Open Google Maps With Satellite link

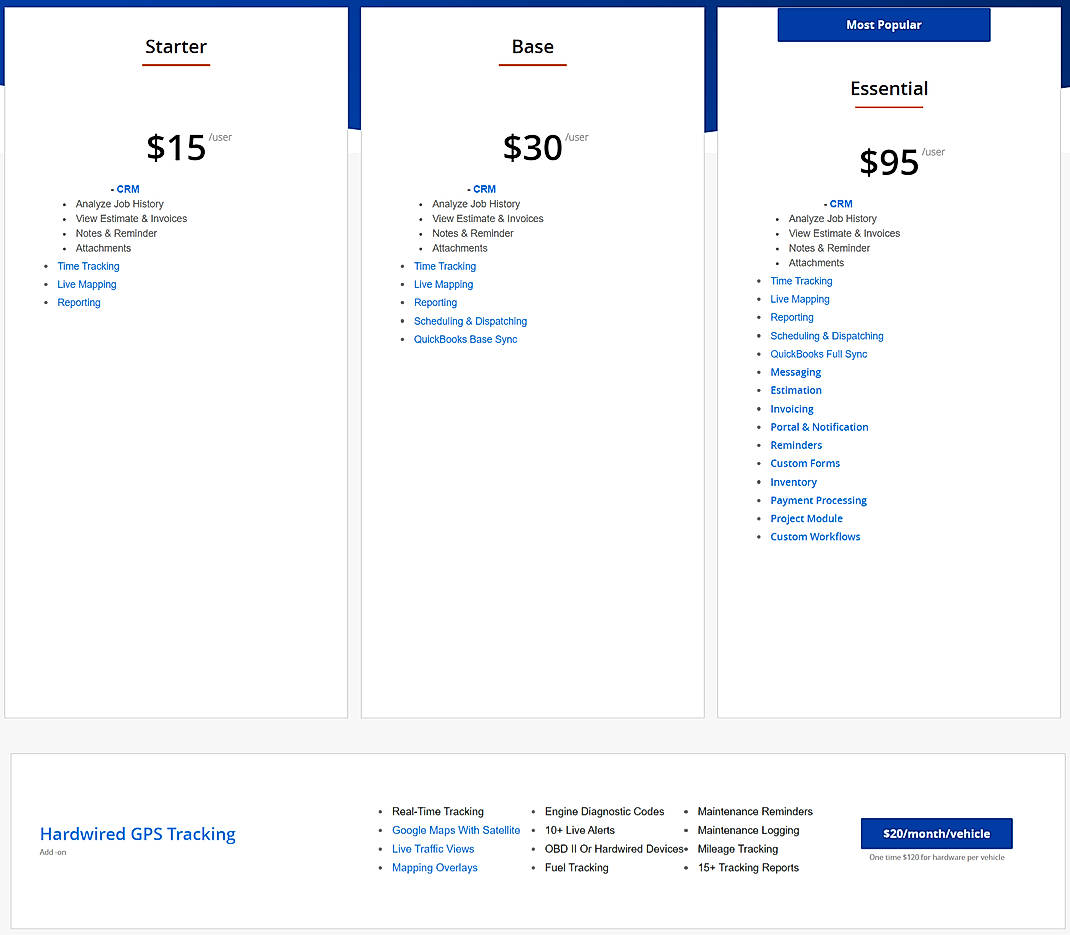pyautogui.click(x=456, y=831)
